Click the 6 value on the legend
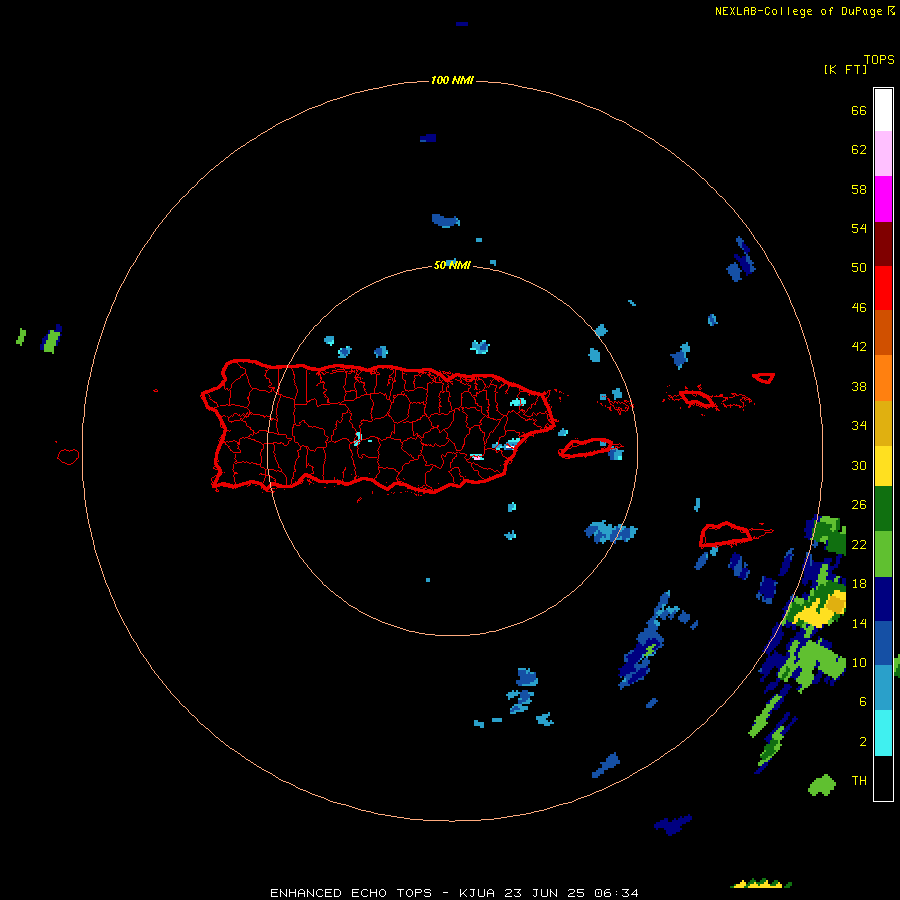The width and height of the screenshot is (900, 900). pos(863,701)
